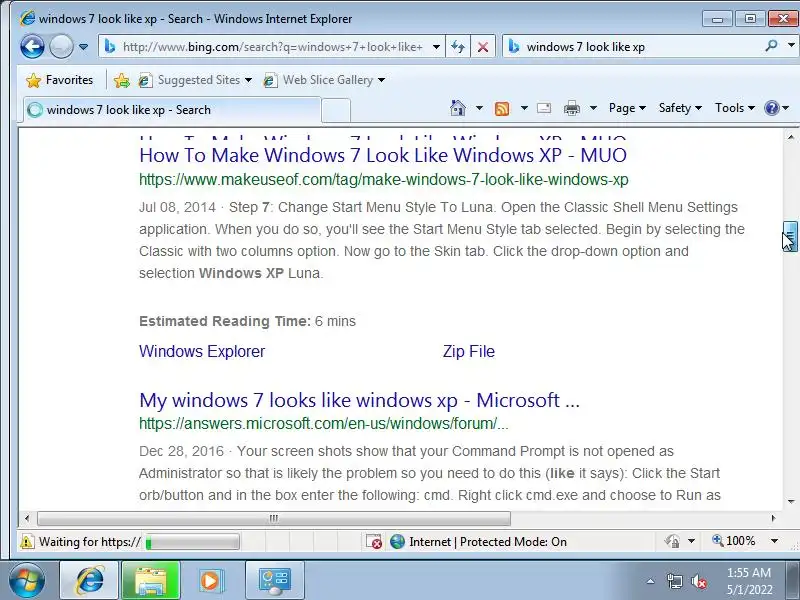Open the Suggested Sites favorites item
The width and height of the screenshot is (800, 600).
(x=195, y=80)
